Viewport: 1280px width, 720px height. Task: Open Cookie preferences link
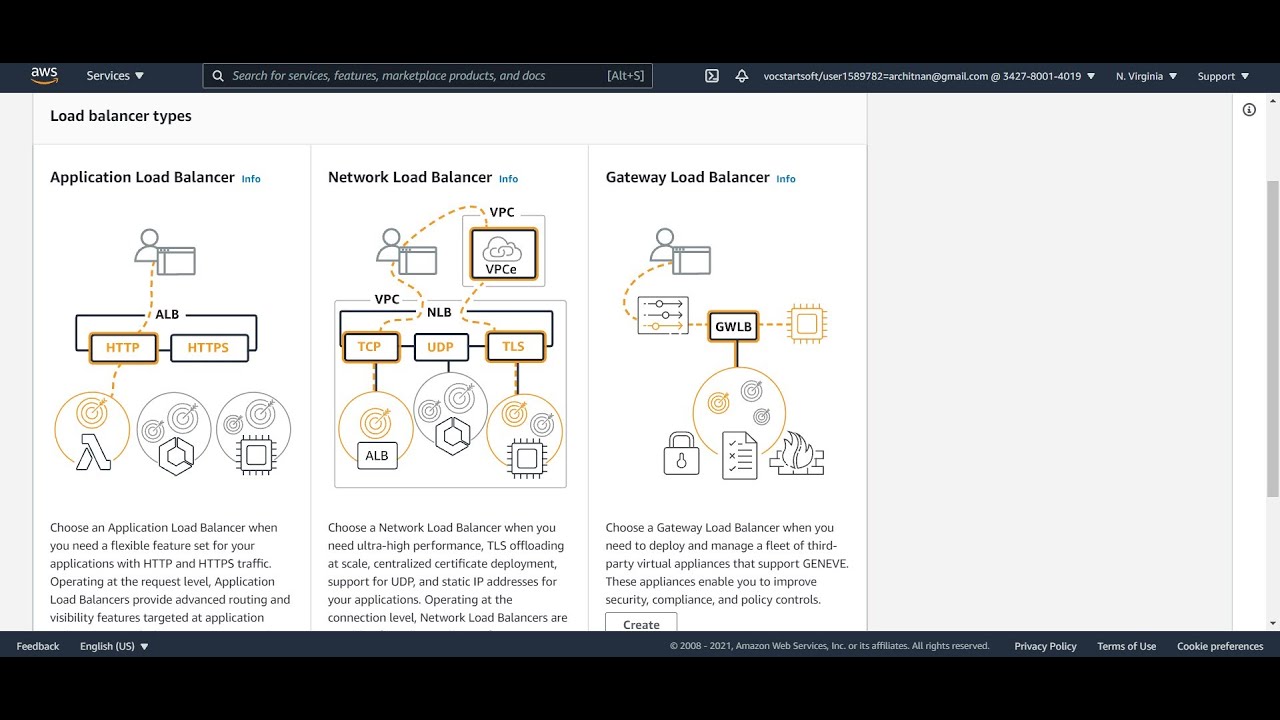click(1220, 646)
